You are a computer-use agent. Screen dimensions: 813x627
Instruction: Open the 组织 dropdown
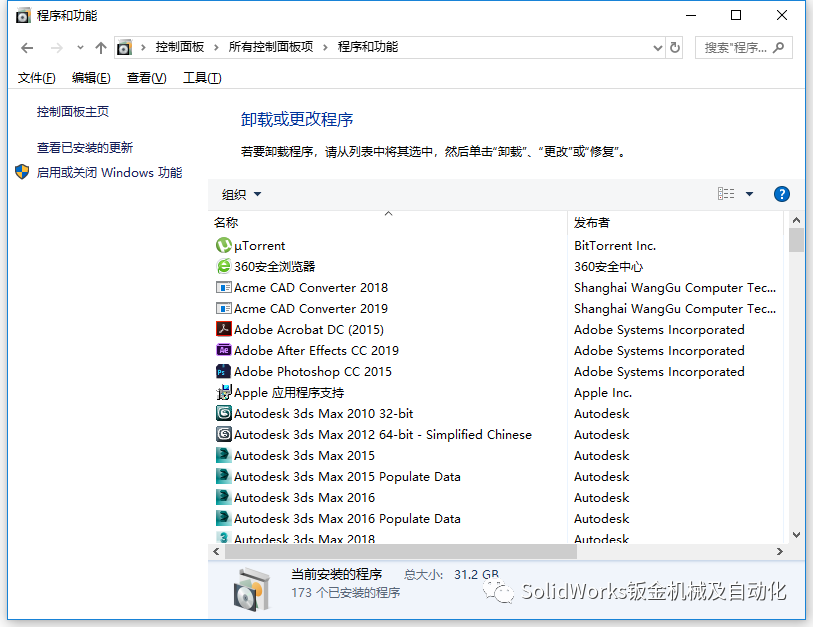click(x=241, y=194)
